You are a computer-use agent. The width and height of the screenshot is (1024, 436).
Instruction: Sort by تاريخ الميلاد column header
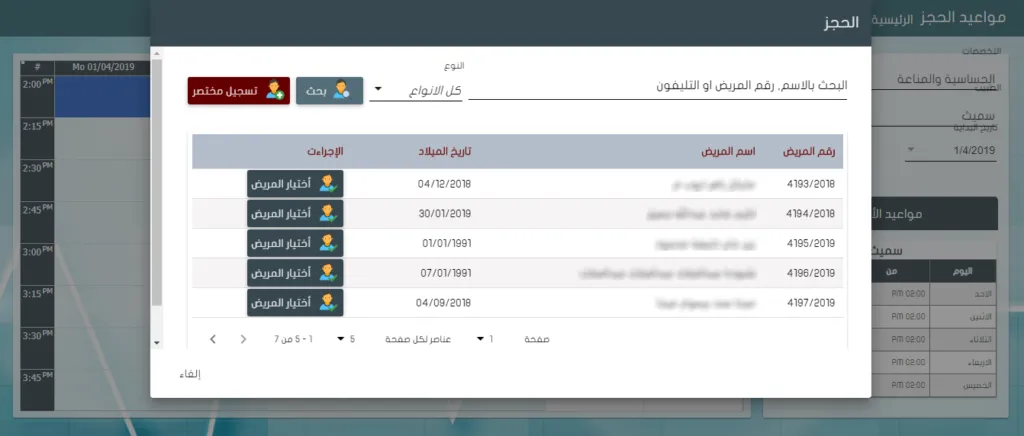[445, 152]
